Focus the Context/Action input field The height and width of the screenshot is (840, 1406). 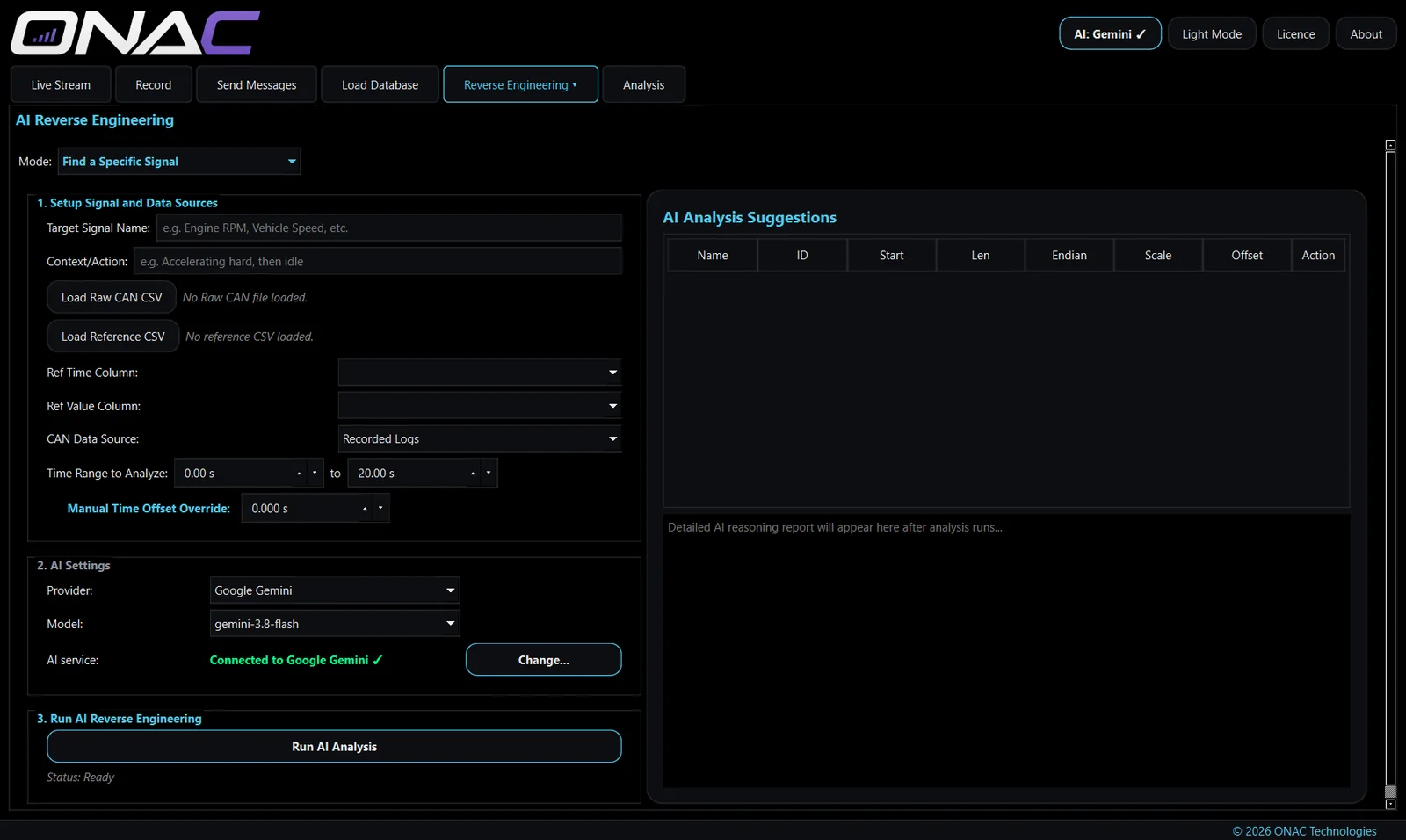[378, 262]
